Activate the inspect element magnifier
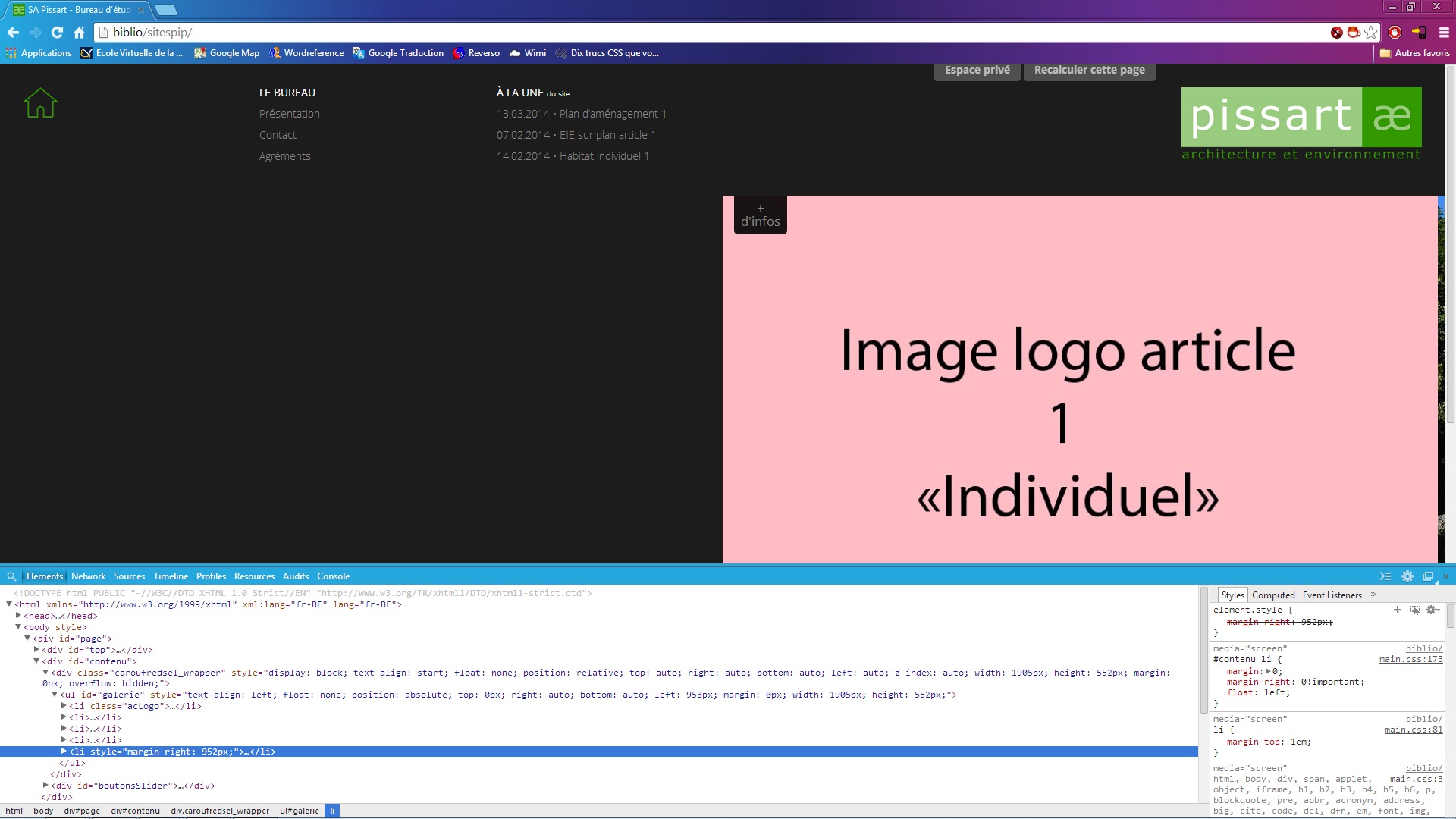 [x=12, y=576]
